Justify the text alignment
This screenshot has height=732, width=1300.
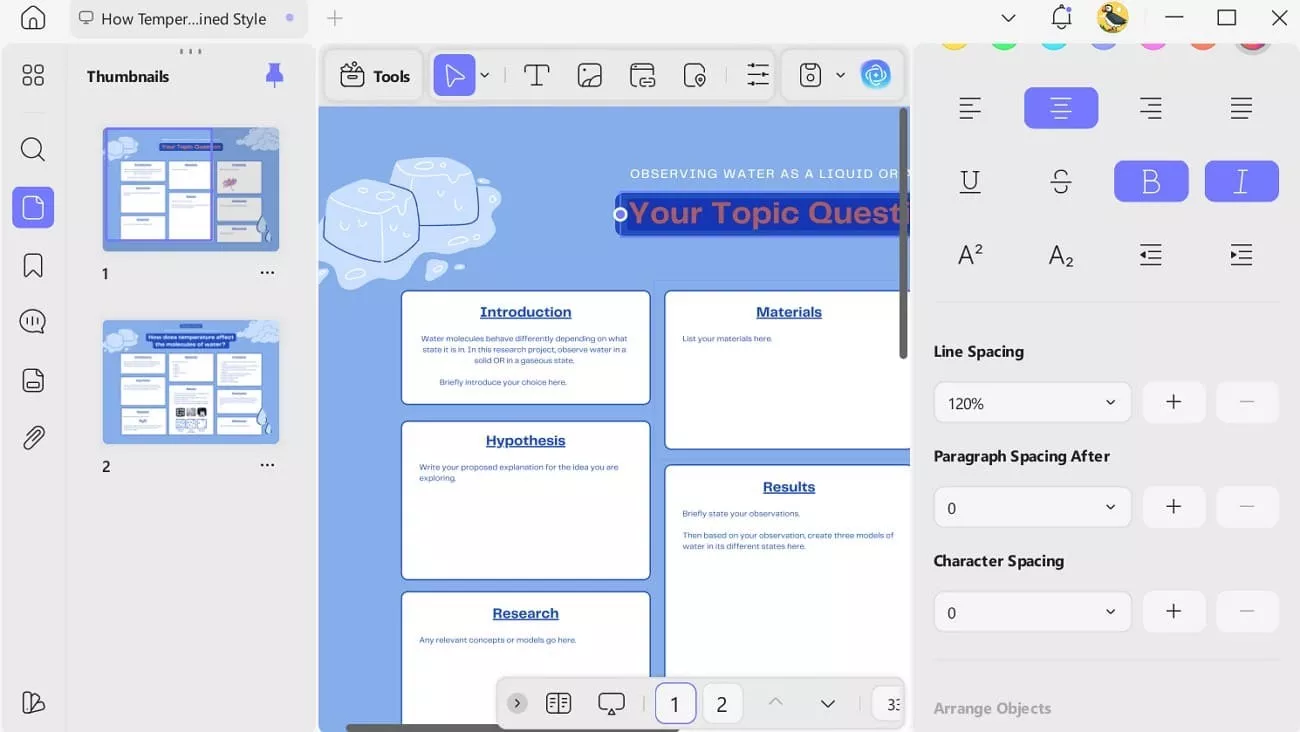[x=1241, y=108]
